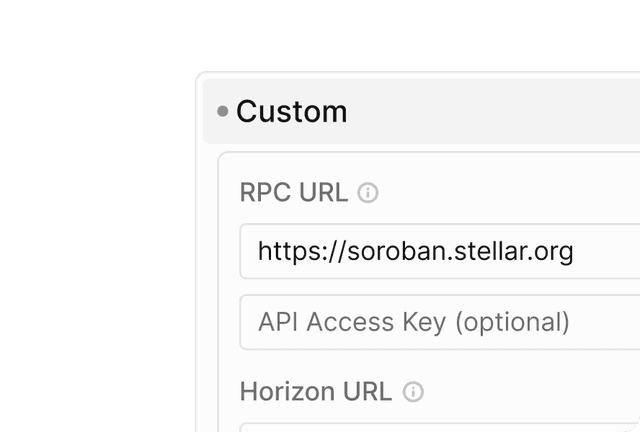Place cursor after stellar.org in RPC field
640x432 pixels.
click(x=576, y=252)
